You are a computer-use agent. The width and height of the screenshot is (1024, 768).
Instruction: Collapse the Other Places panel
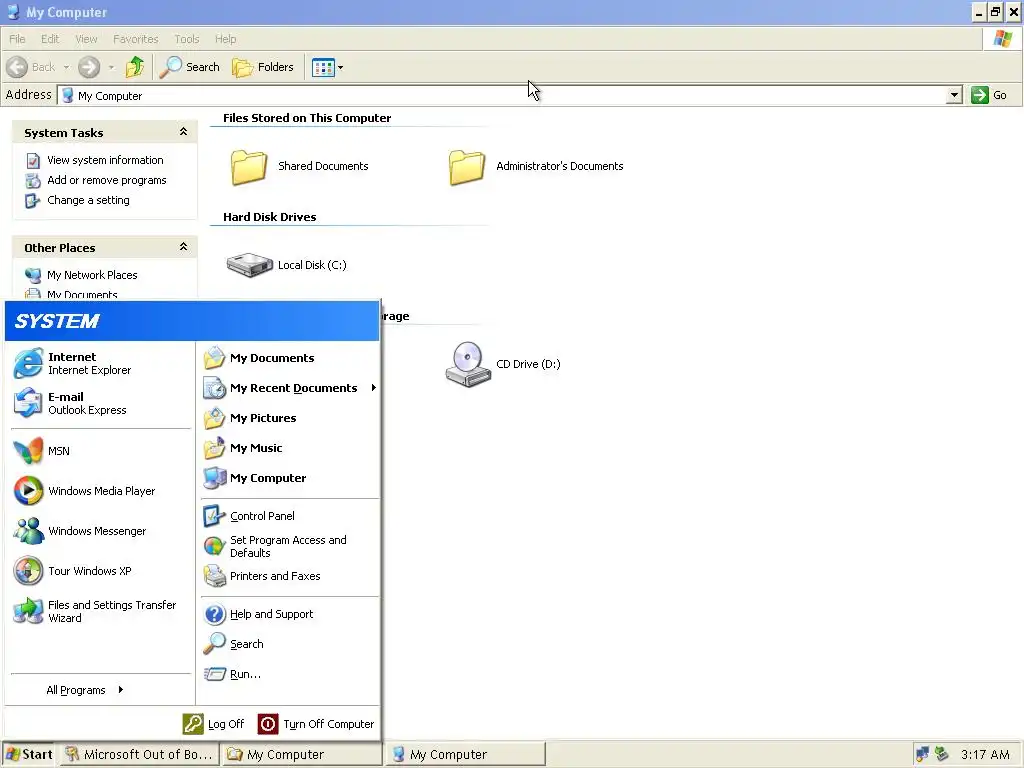point(184,247)
